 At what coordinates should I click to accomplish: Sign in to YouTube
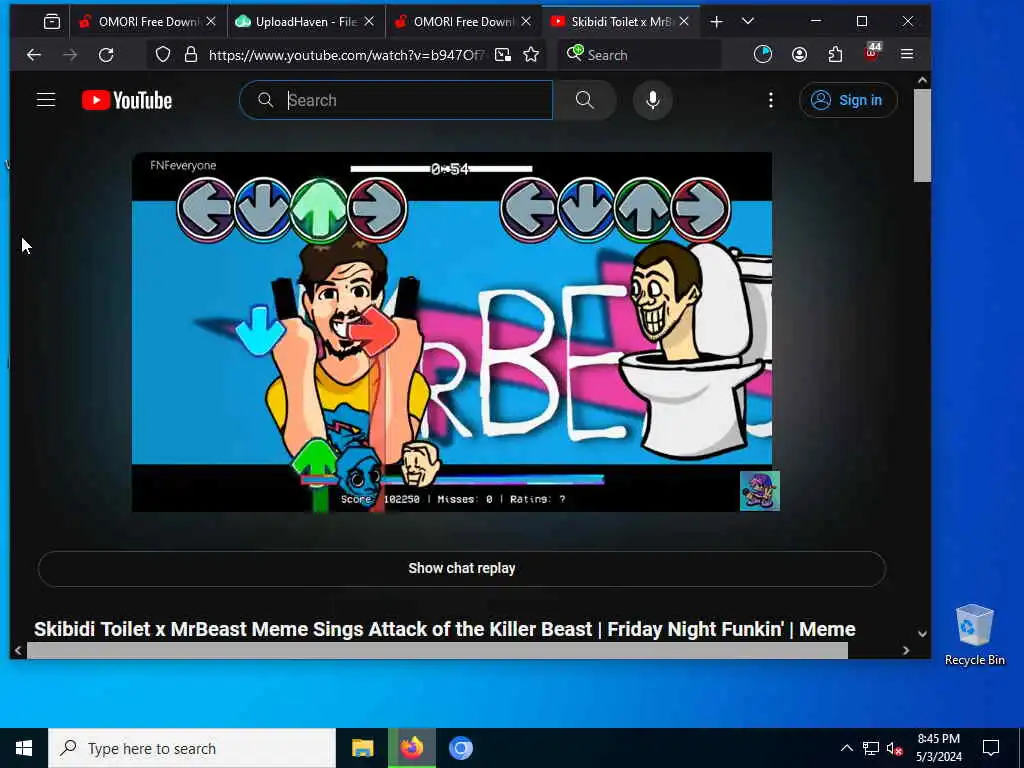[x=848, y=100]
